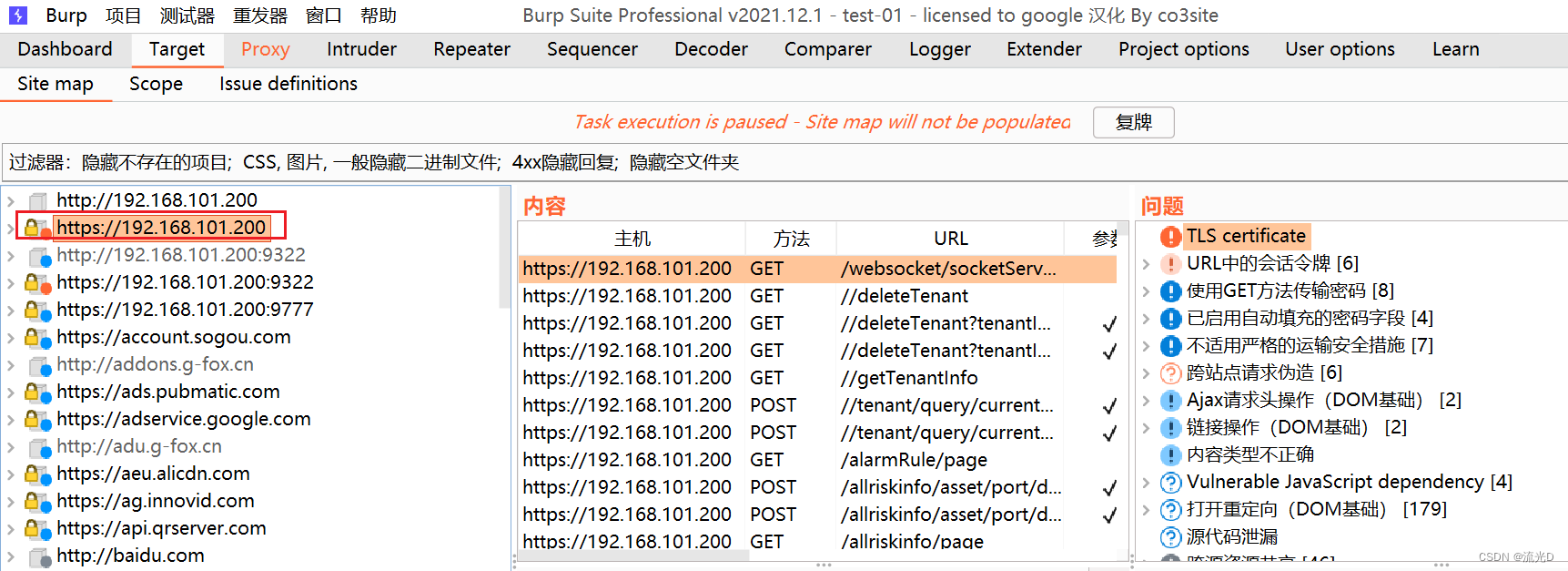Expand the URL中的会话令牌 issue group
The height and width of the screenshot is (571, 1568).
pos(1147,264)
